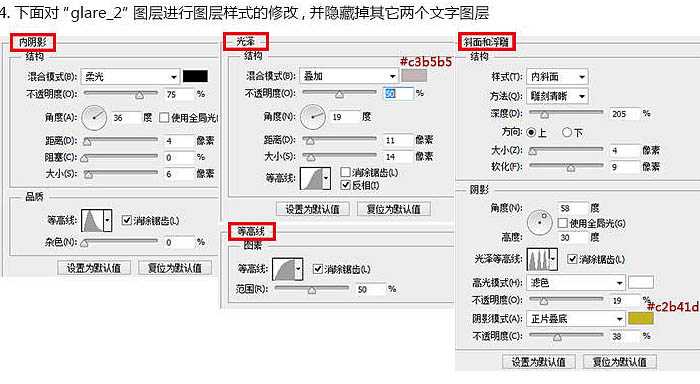700x384 pixels.
Task: Click Inner Shadow 设置为默认值 button
Action: pyautogui.click(x=94, y=268)
